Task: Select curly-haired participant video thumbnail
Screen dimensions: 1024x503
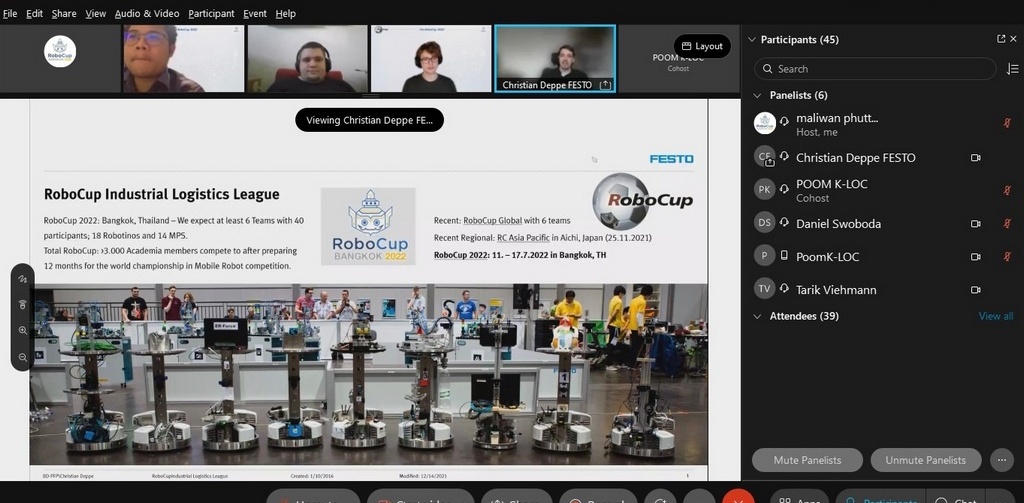Action: [x=431, y=59]
